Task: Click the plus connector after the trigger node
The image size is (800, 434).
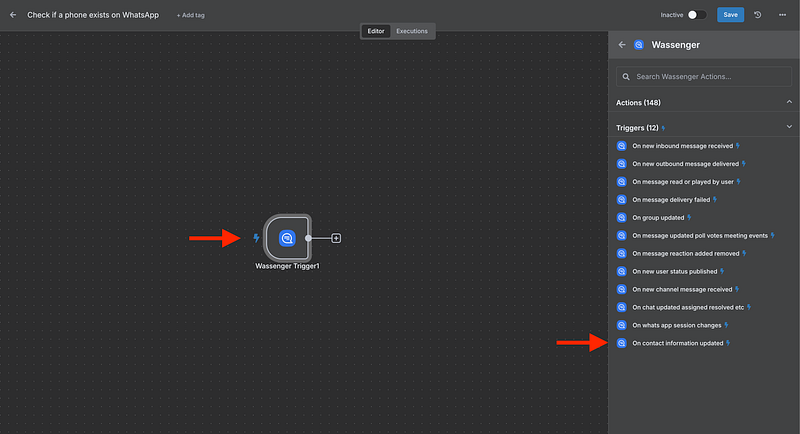Action: (x=336, y=238)
